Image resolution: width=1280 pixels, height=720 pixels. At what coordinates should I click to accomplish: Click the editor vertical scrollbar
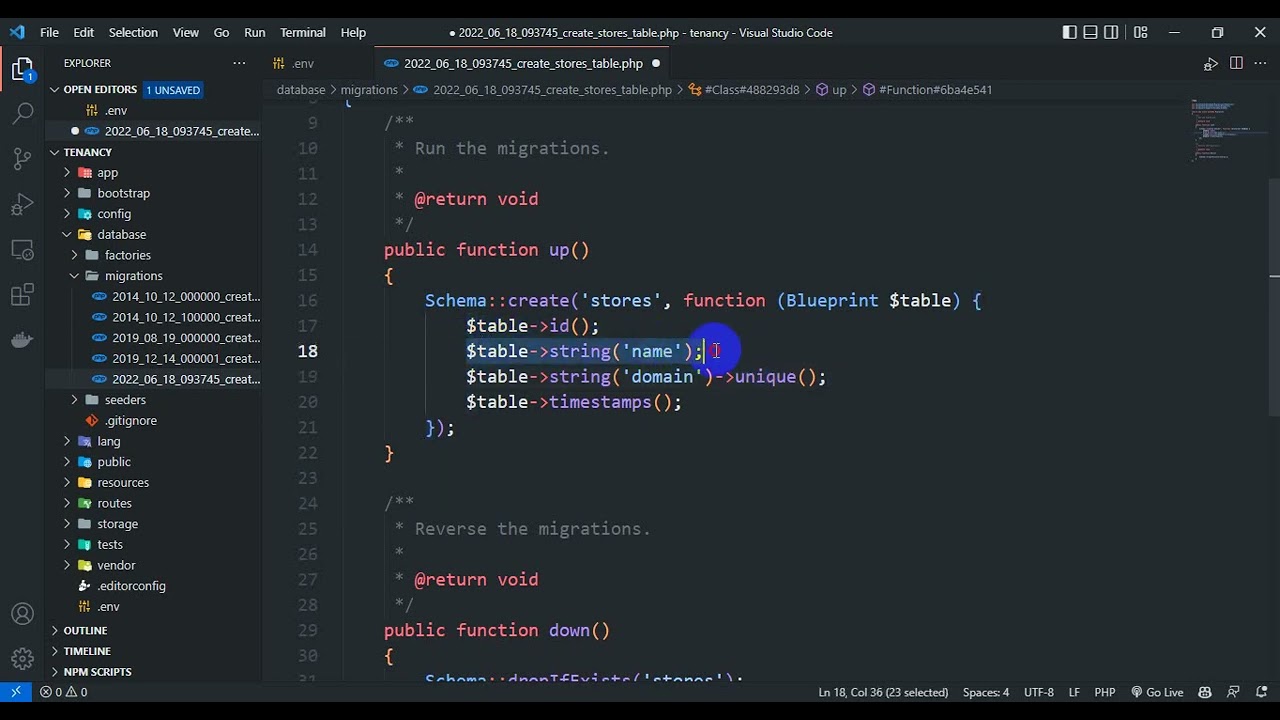click(x=1275, y=300)
